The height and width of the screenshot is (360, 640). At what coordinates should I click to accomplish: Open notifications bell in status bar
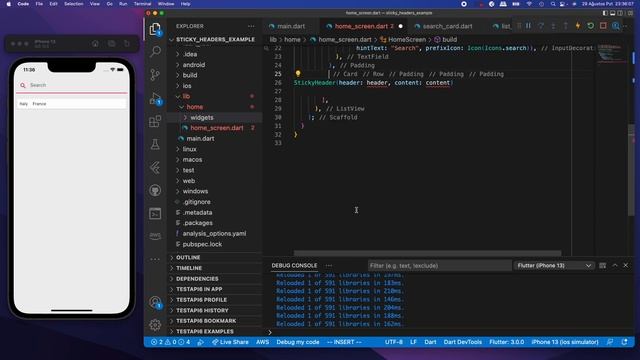click(x=624, y=342)
